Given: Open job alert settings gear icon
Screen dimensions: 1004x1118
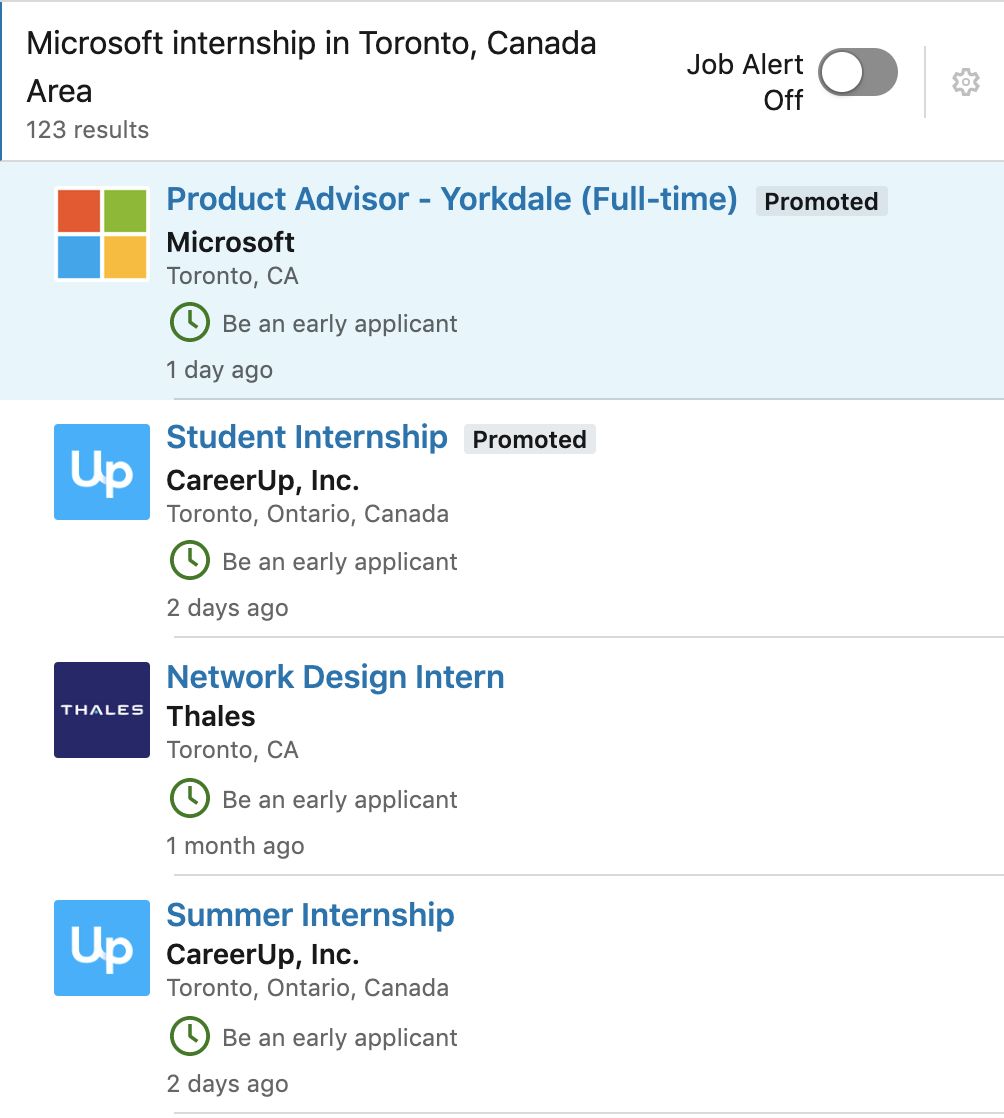Looking at the screenshot, I should [x=965, y=82].
